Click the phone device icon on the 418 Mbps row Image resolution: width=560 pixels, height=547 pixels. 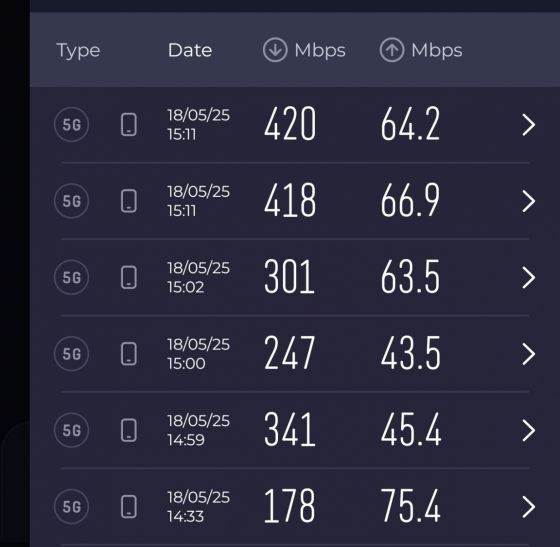point(129,201)
